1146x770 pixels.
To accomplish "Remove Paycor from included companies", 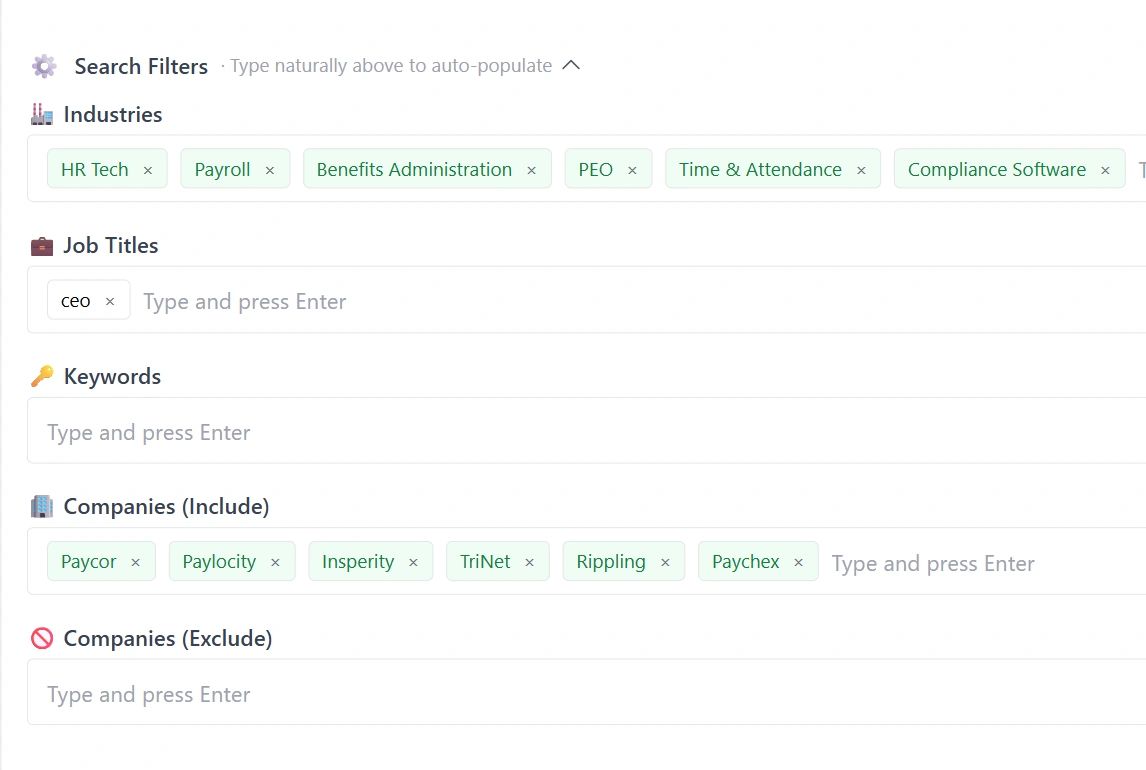I will (136, 562).
